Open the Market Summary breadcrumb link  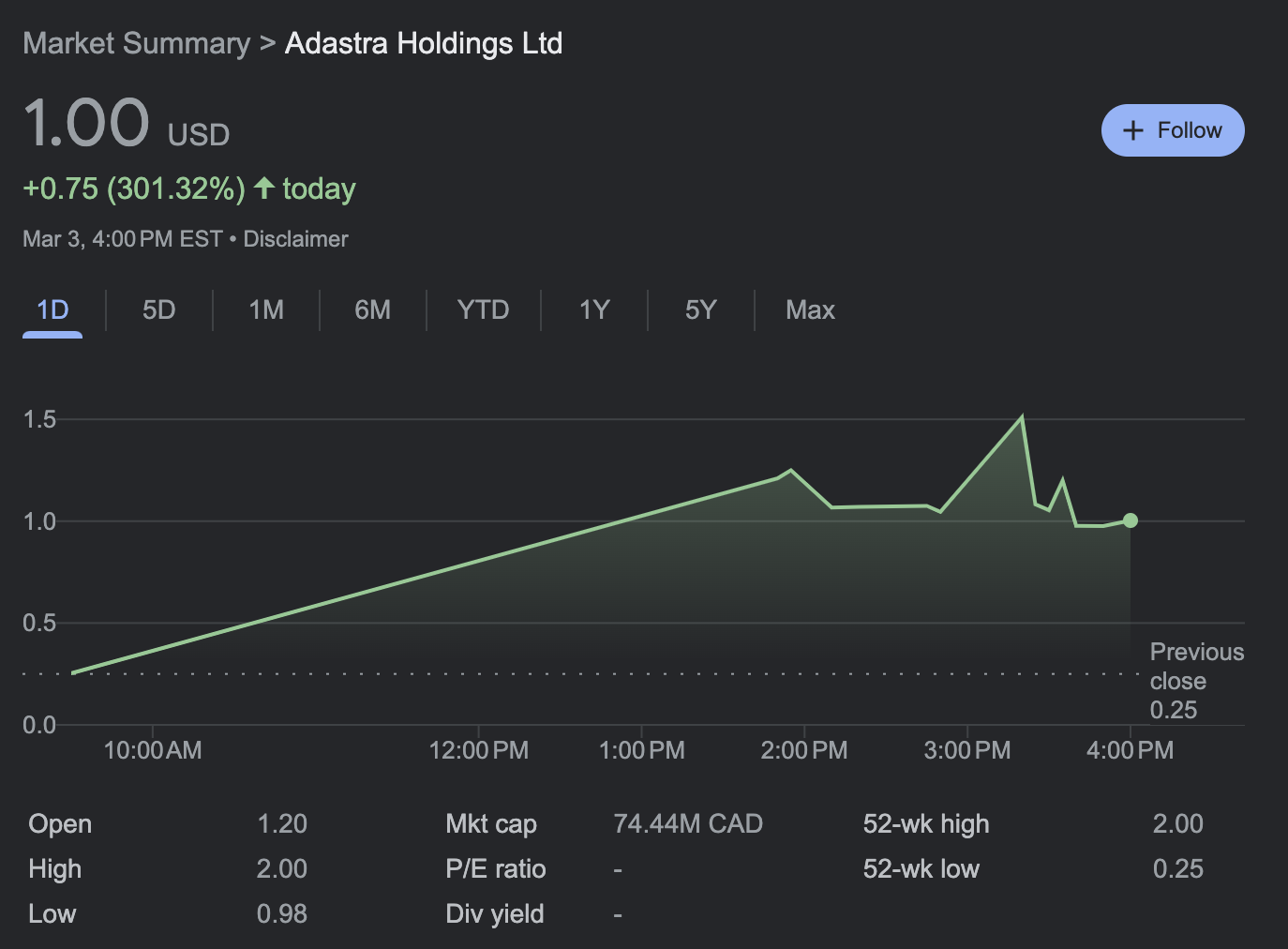point(137,43)
